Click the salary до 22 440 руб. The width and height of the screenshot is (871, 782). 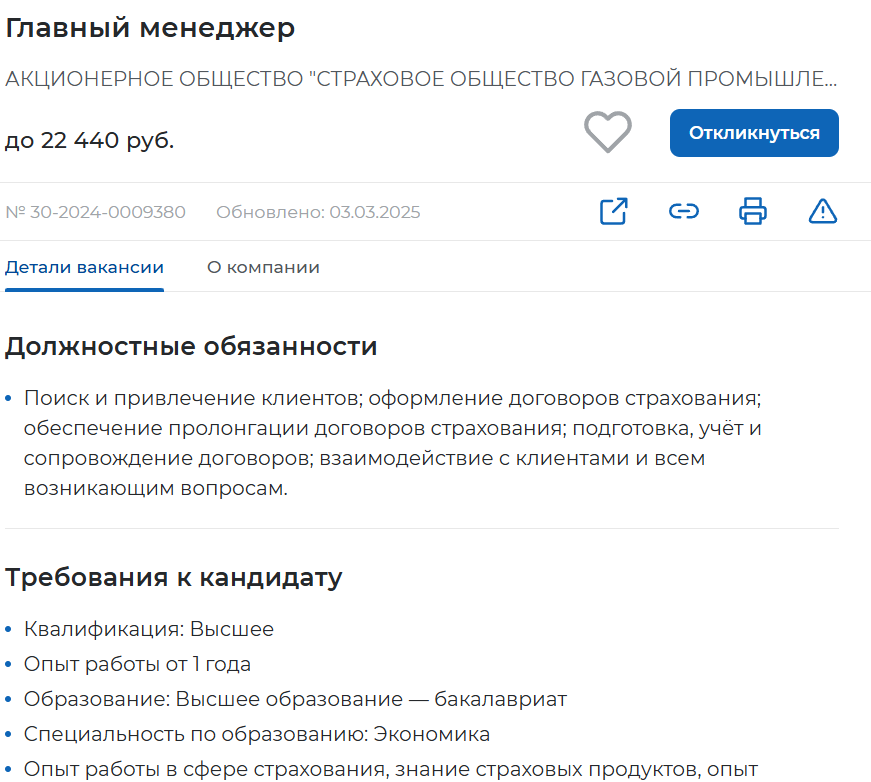[89, 141]
